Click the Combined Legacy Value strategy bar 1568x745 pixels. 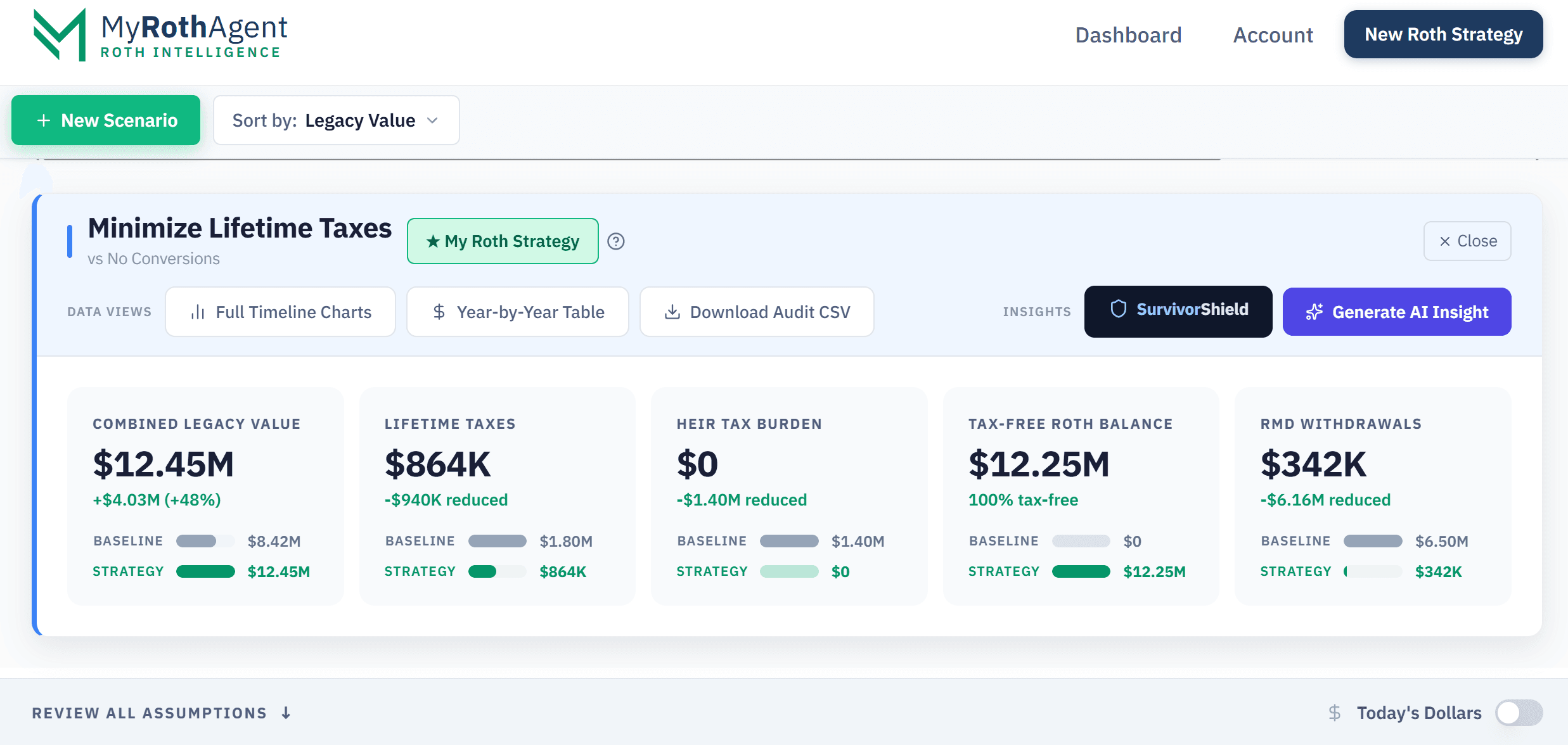[205, 571]
